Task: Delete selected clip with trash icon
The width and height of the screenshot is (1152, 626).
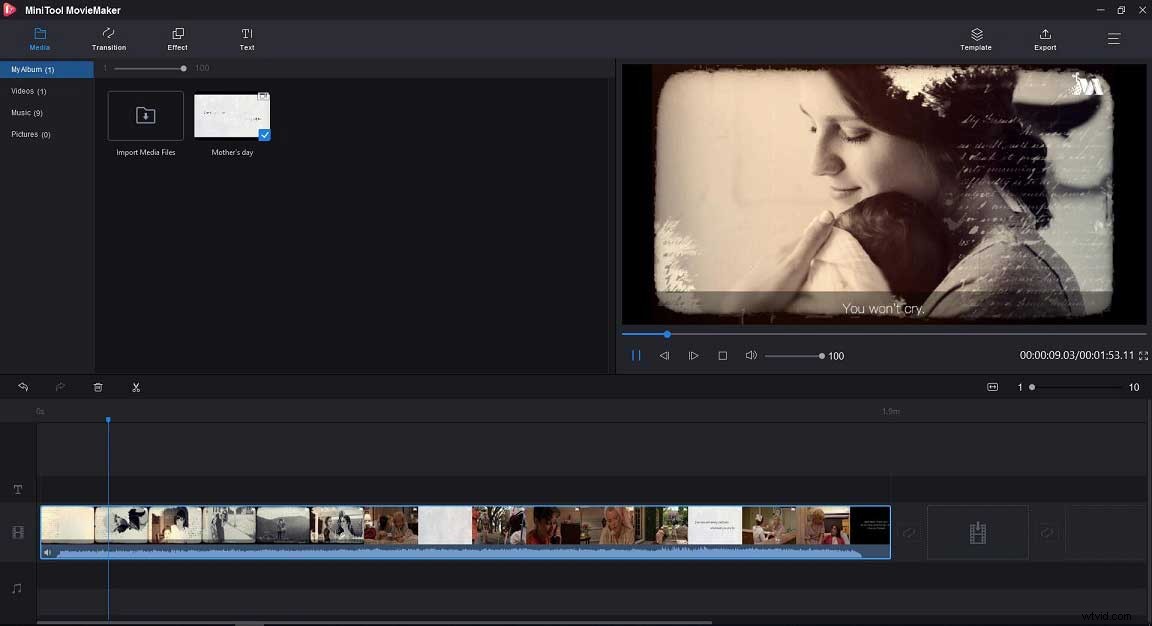Action: (x=97, y=387)
